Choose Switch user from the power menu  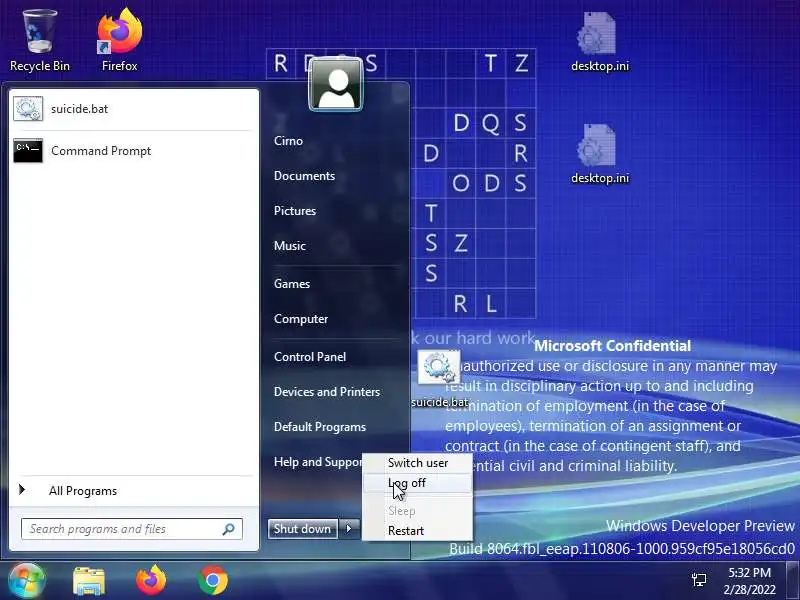click(417, 463)
